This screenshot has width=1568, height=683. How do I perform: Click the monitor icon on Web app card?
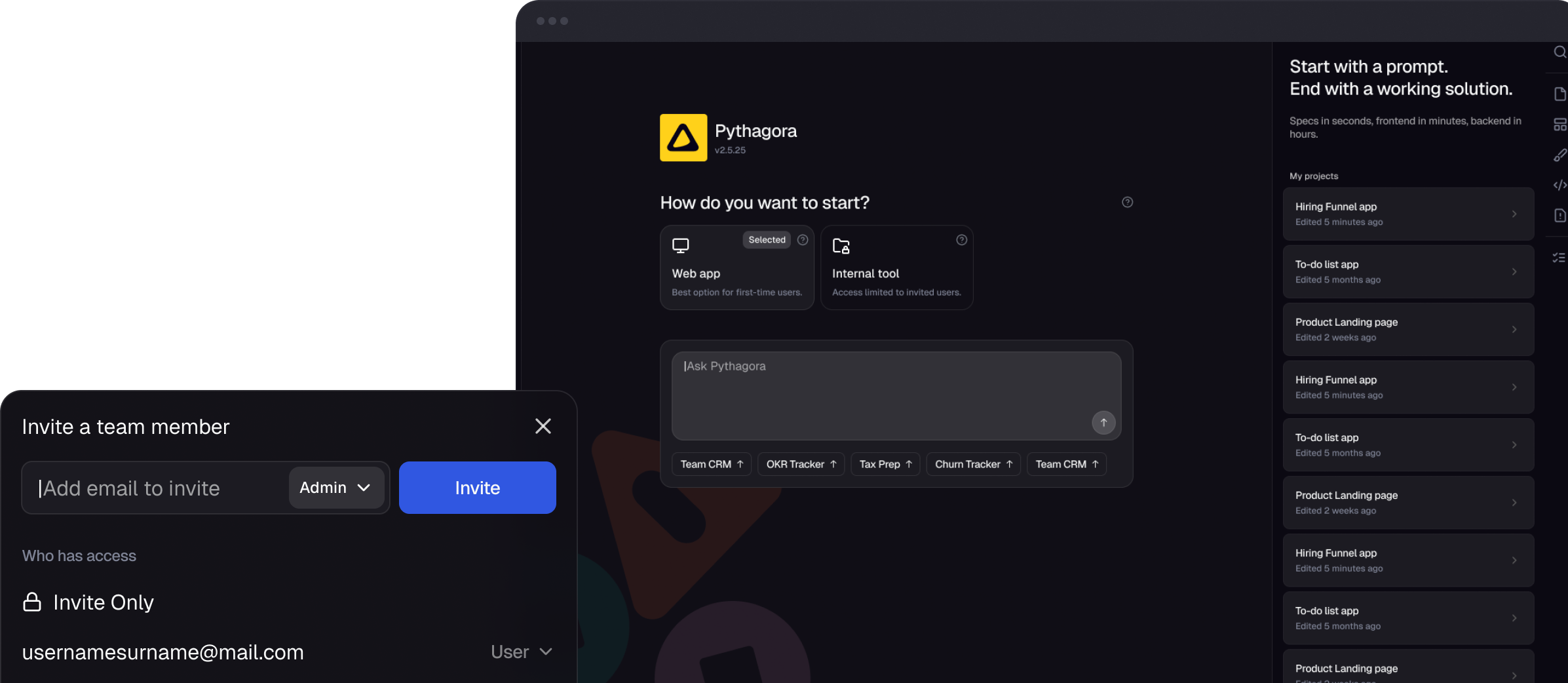pyautogui.click(x=681, y=246)
